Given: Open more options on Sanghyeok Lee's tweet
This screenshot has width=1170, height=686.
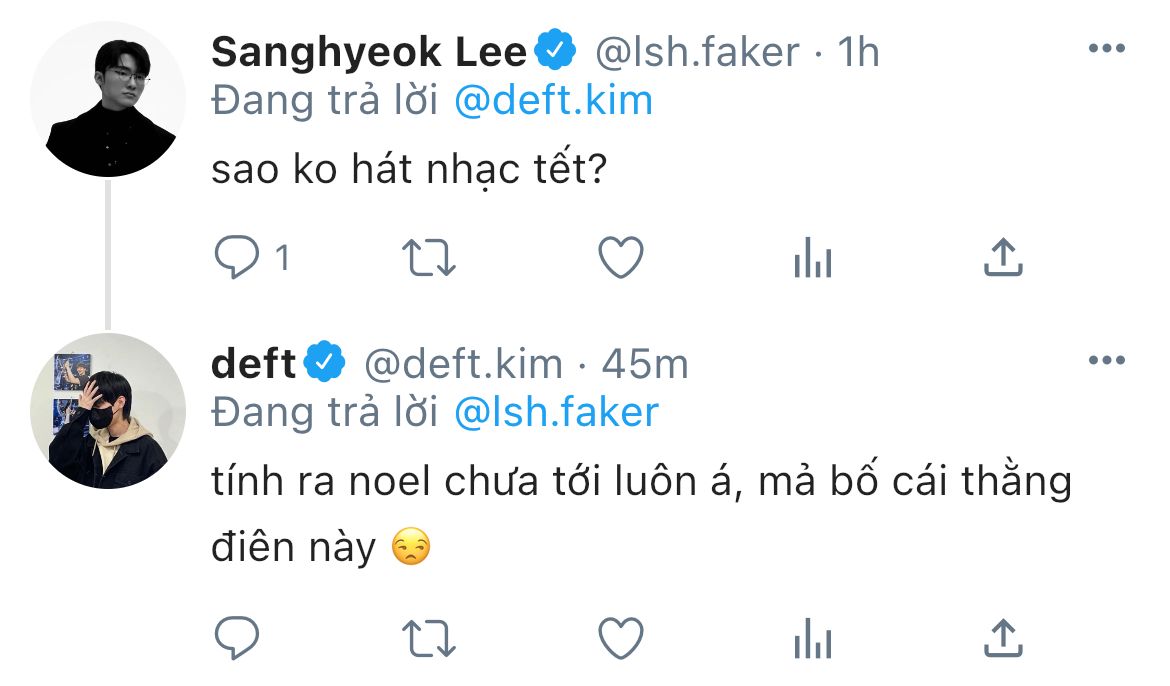Looking at the screenshot, I should pos(1106,49).
